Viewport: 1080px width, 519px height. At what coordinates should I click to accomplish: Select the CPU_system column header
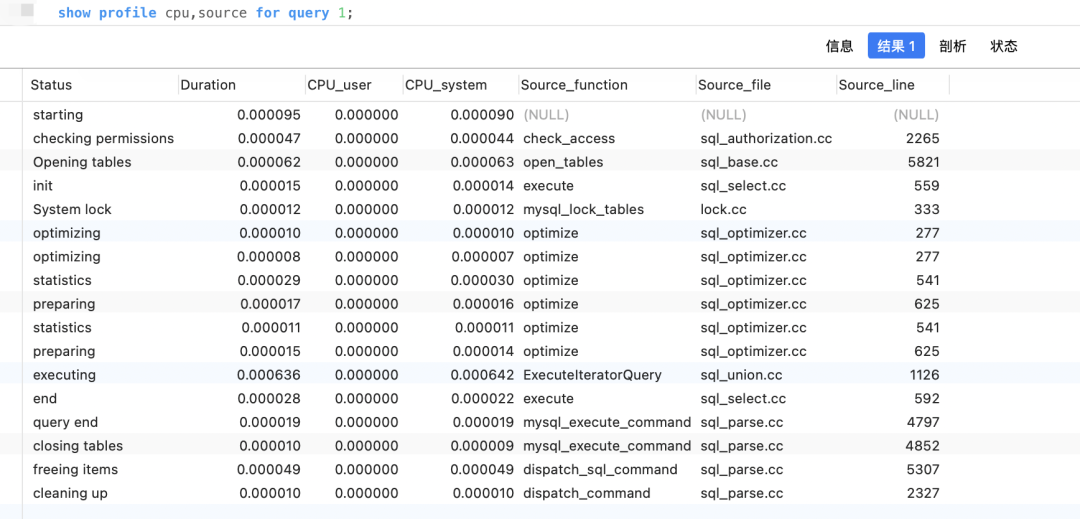click(446, 85)
